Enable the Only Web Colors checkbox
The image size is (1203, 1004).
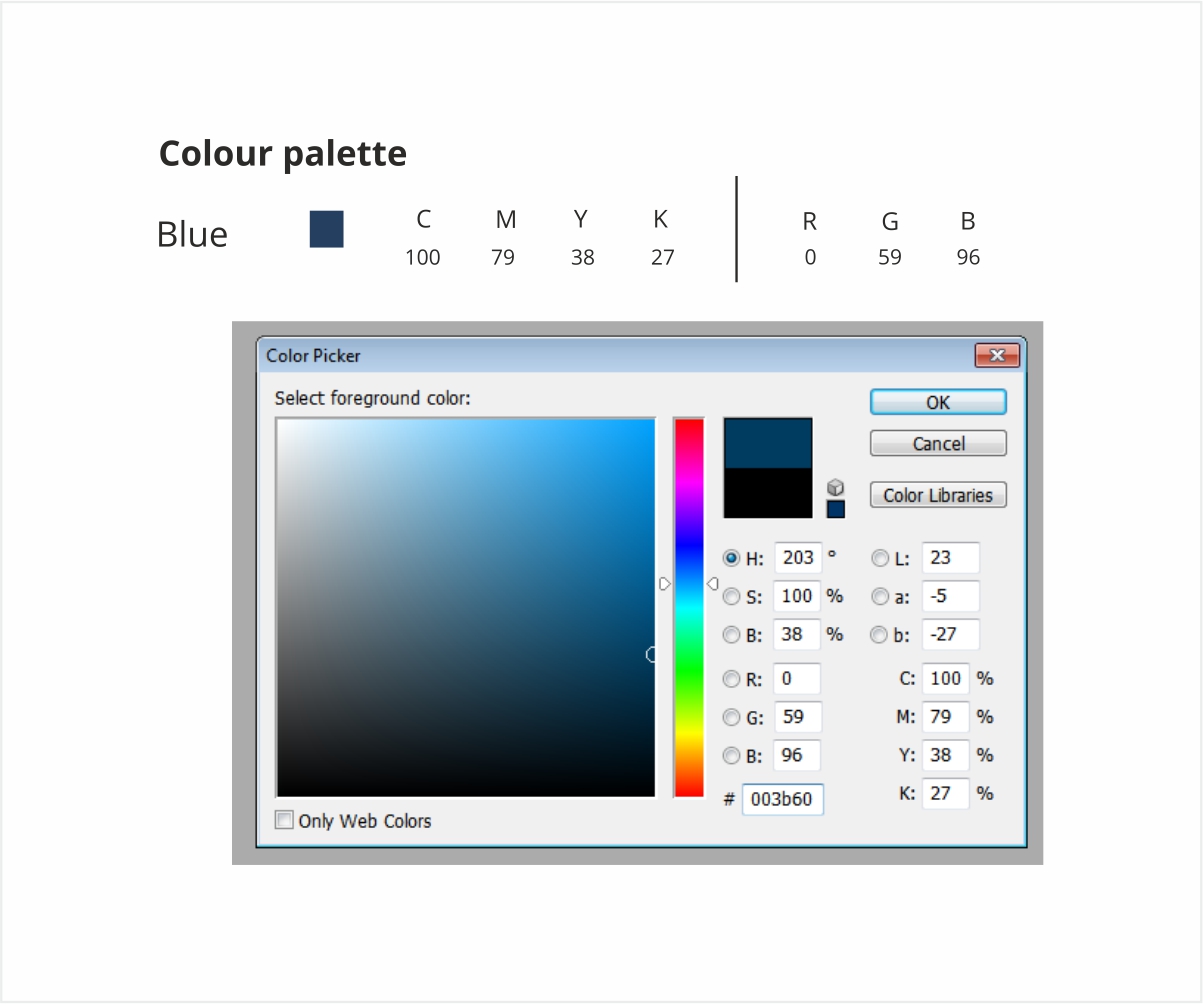[x=285, y=821]
